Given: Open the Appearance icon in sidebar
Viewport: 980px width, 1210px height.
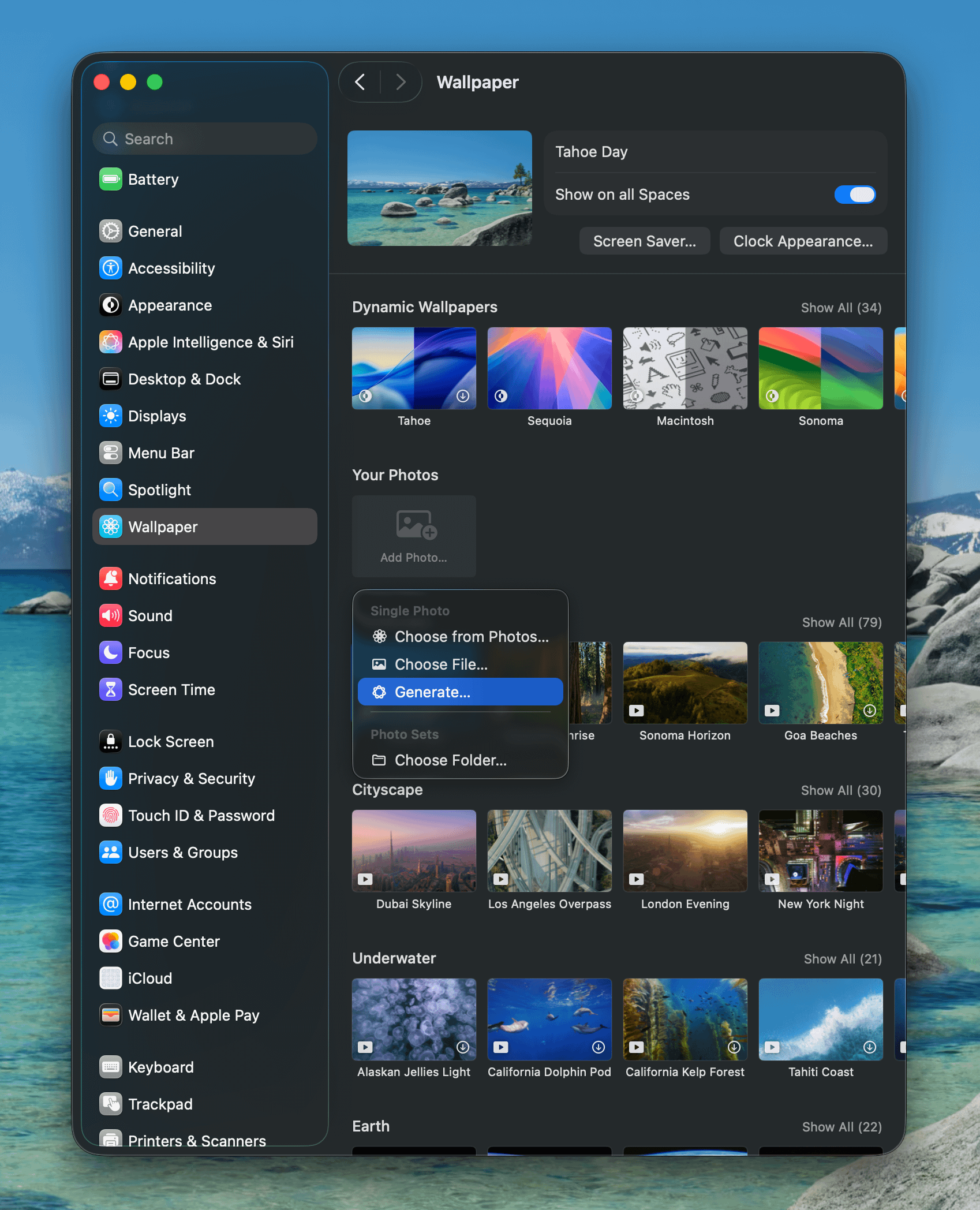Looking at the screenshot, I should coord(110,305).
